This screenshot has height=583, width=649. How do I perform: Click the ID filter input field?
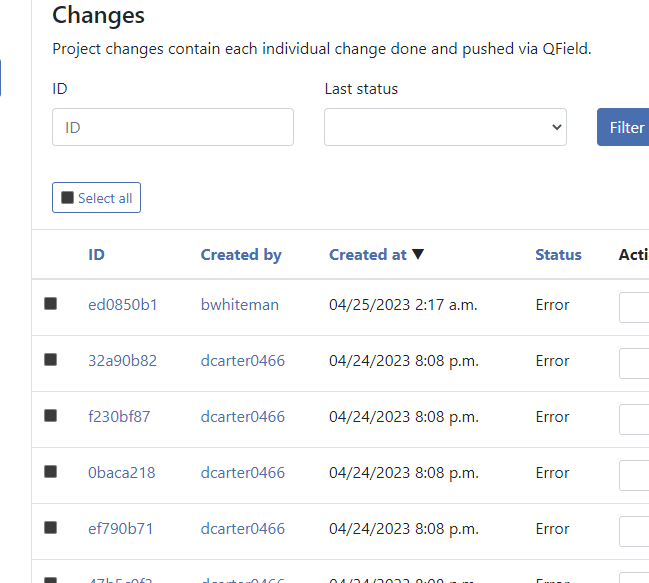click(173, 127)
